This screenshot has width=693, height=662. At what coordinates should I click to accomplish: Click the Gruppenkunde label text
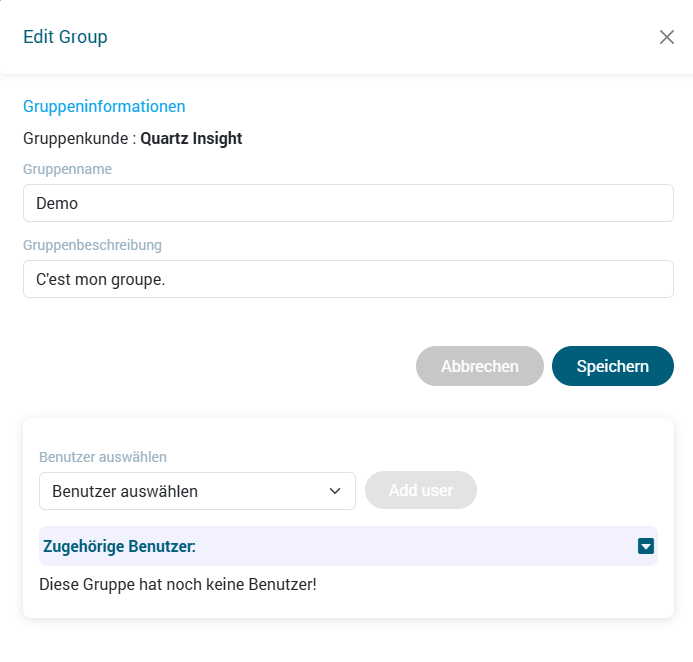(x=76, y=138)
